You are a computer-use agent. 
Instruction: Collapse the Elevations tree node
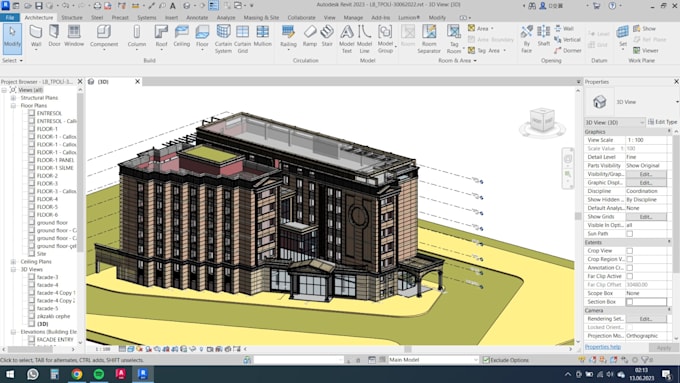pyautogui.click(x=13, y=332)
